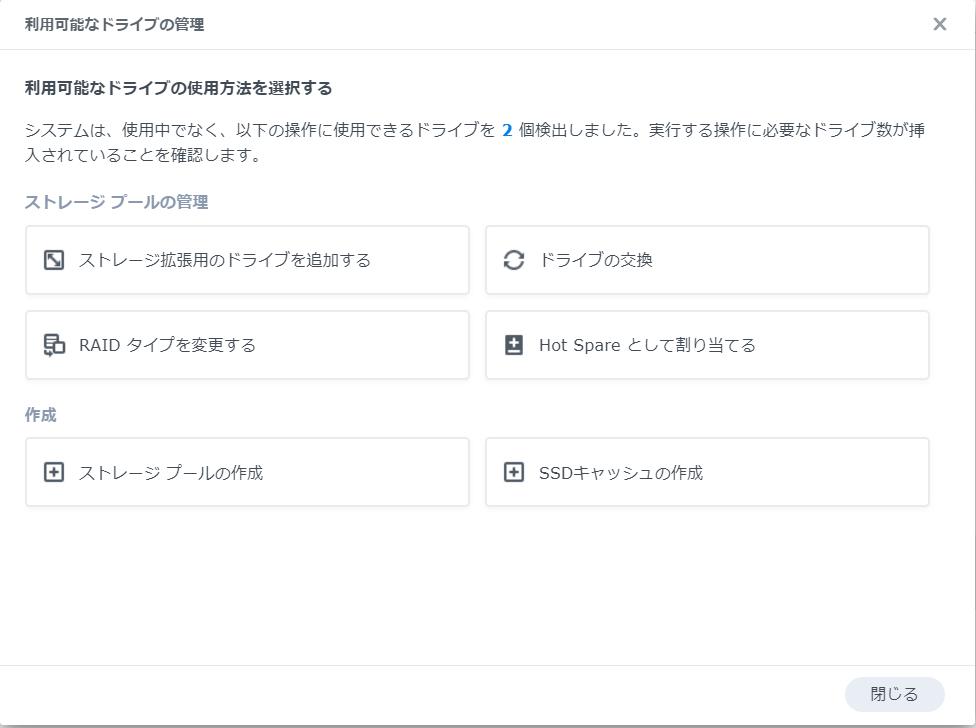Click the expand icon beside ストレージ拡張用のドライブを追加する
The width and height of the screenshot is (976, 728).
(x=54, y=260)
